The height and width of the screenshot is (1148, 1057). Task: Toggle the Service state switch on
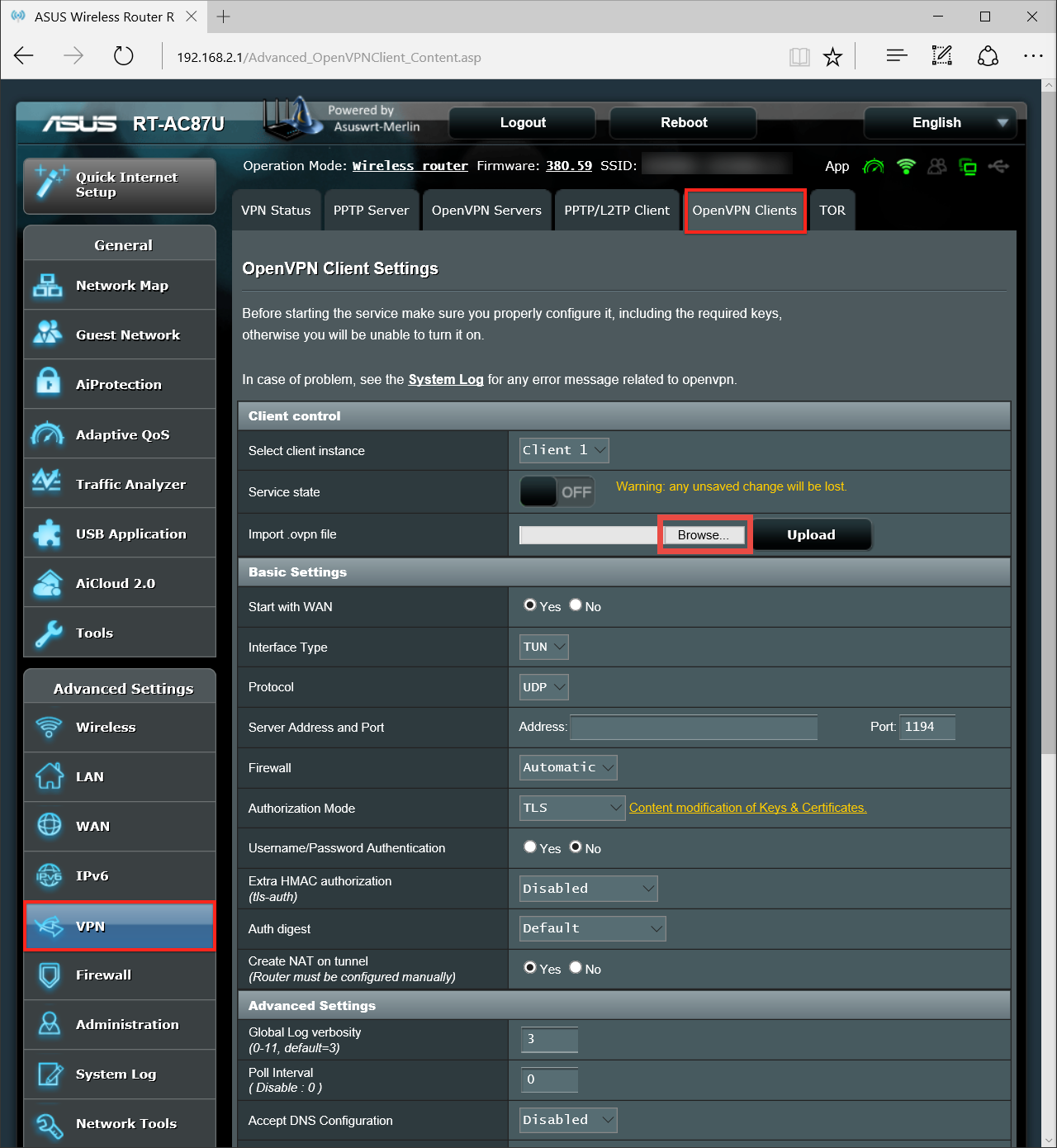(x=557, y=492)
